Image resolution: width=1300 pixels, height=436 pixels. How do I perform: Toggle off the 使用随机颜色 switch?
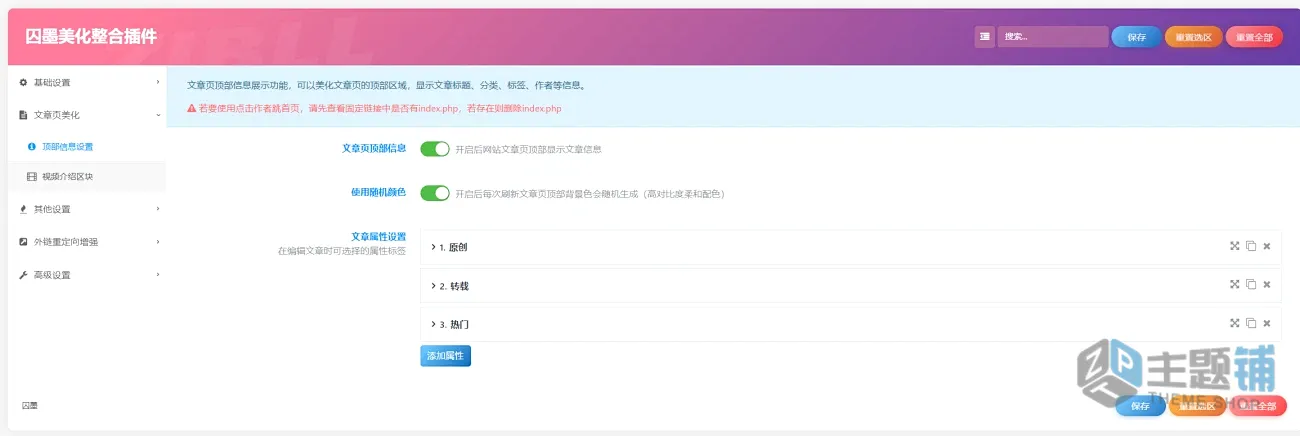point(435,193)
